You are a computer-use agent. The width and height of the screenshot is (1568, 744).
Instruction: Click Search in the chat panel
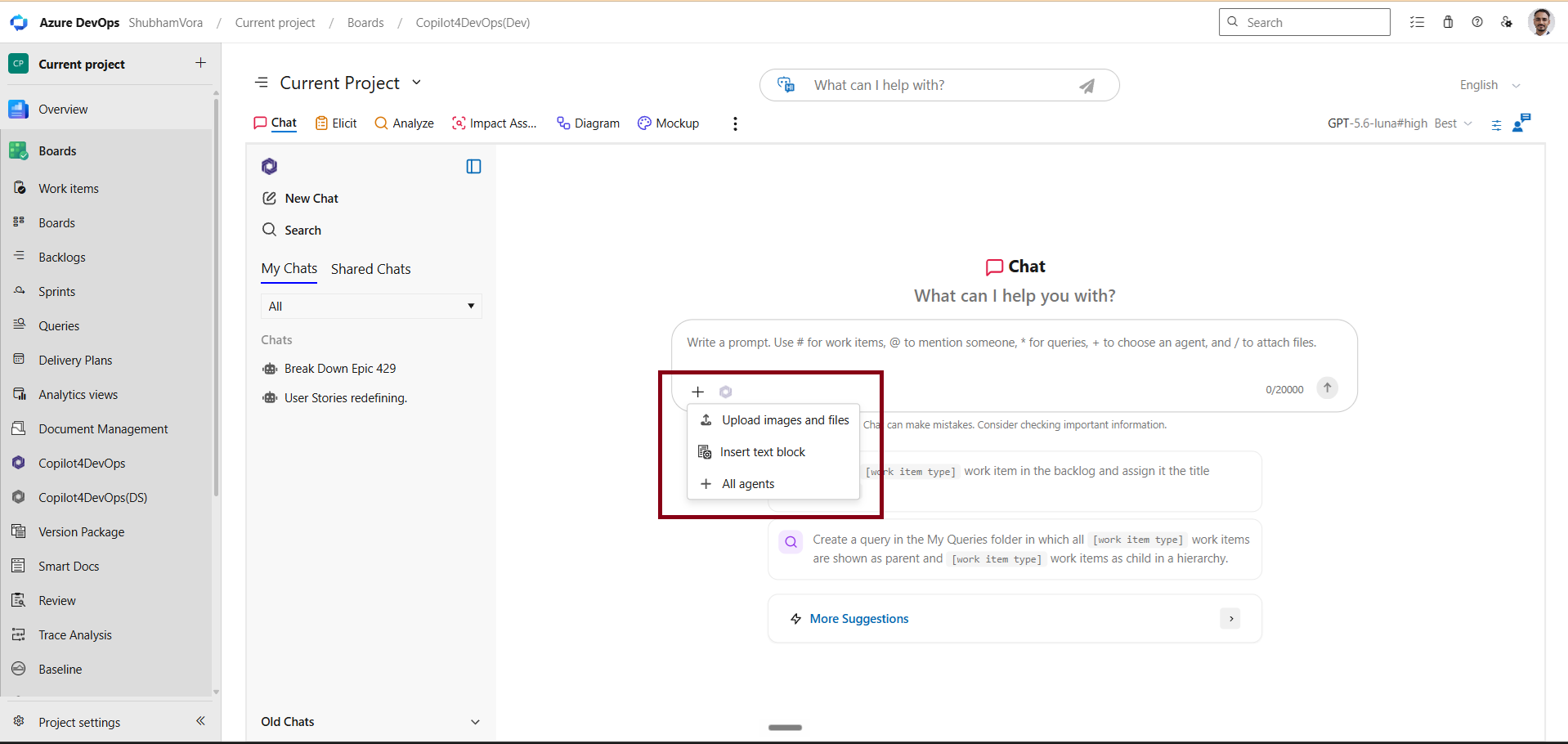(292, 231)
